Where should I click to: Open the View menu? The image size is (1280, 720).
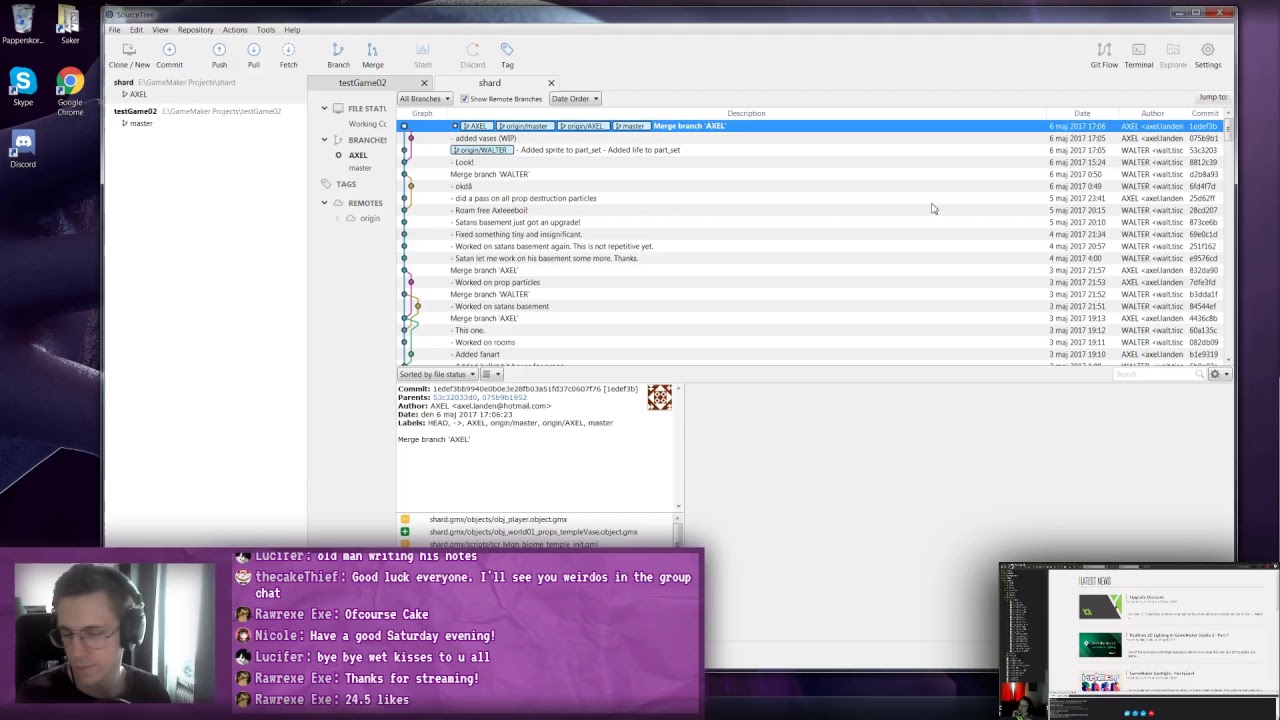[160, 30]
